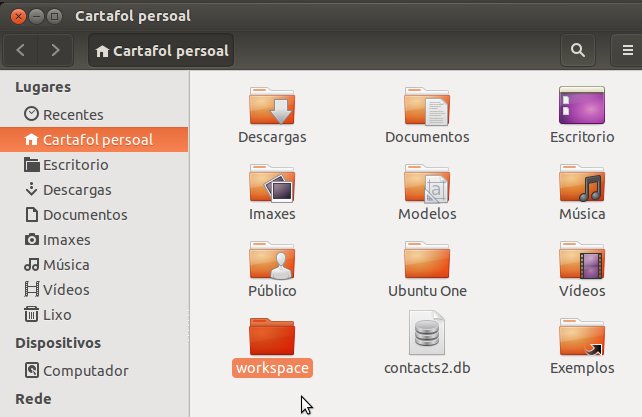642x417 pixels.
Task: Select the Público shared folder icon
Action: [272, 260]
